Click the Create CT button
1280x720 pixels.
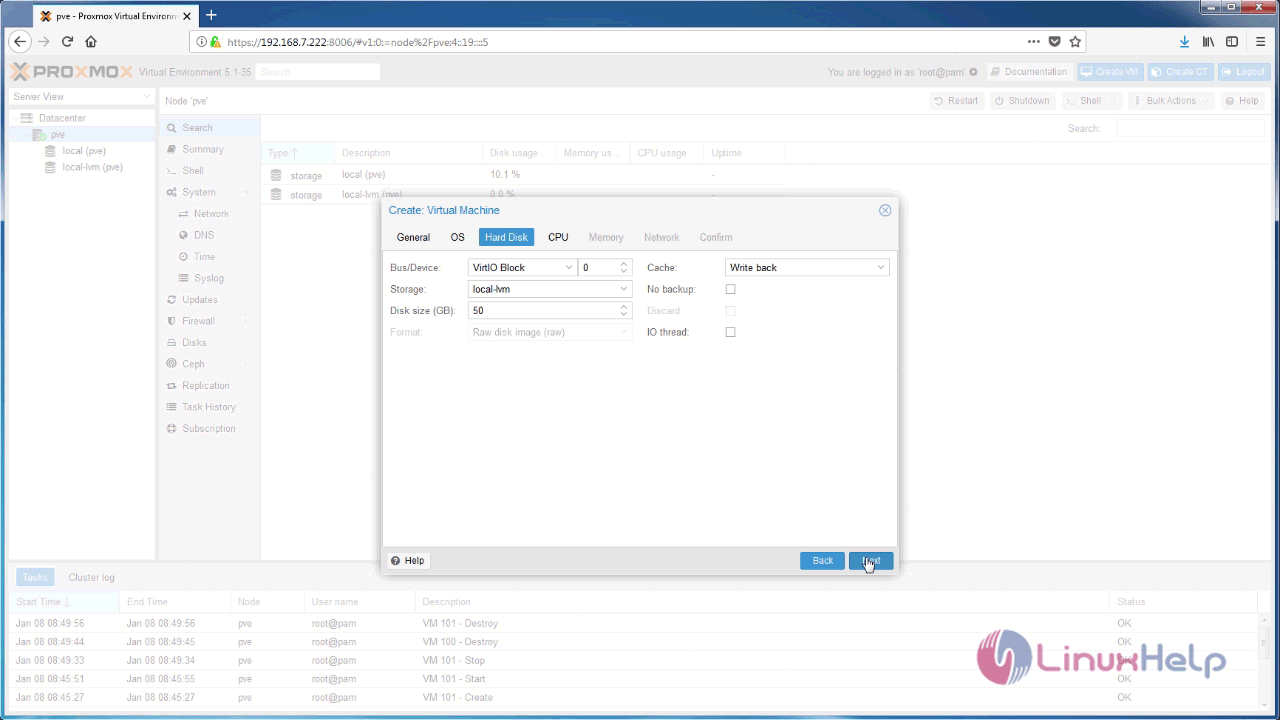click(1180, 72)
